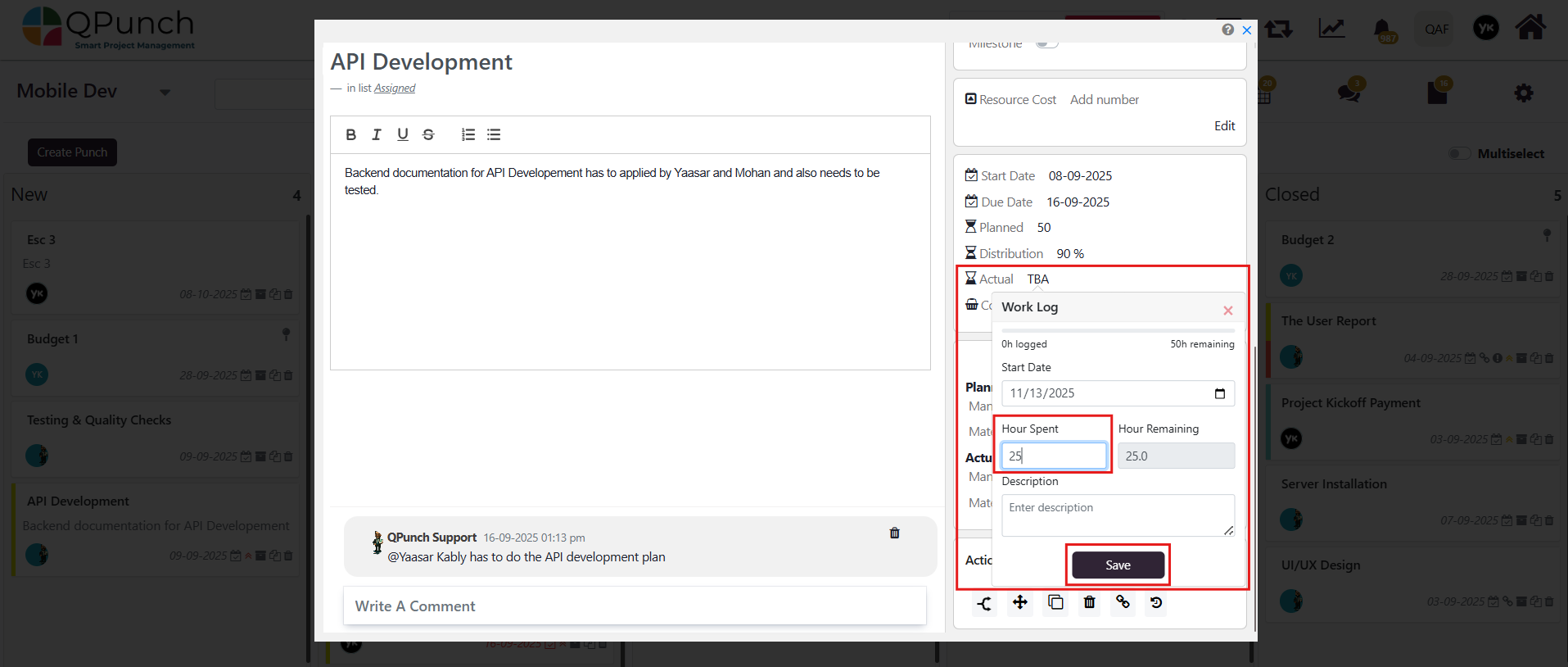Click the Write A Comment field

tap(635, 606)
